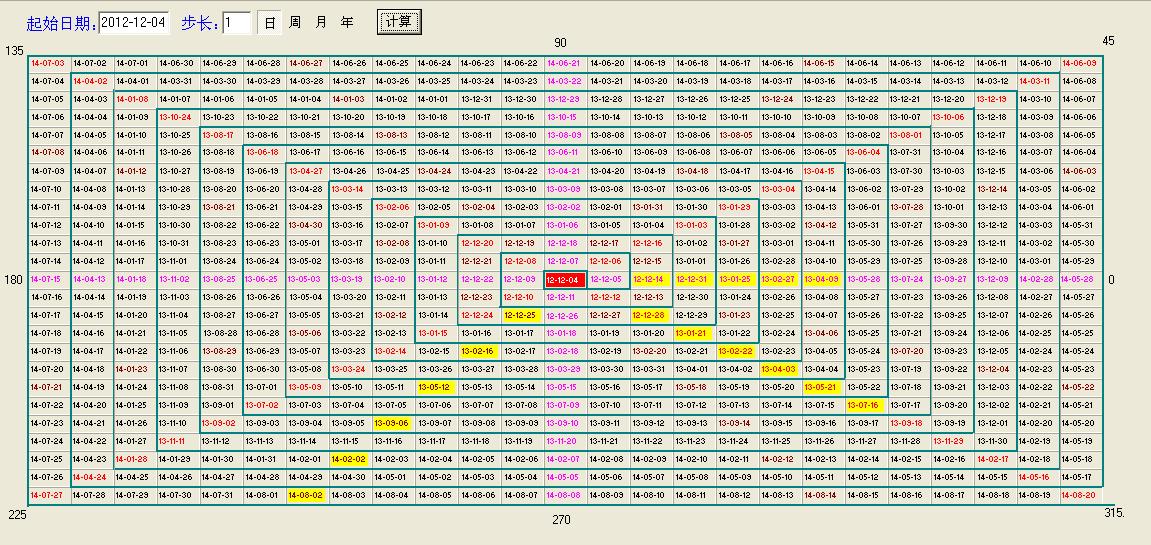The image size is (1151, 545).
Task: Click the magenta cell 12-12-05
Action: coord(606,279)
